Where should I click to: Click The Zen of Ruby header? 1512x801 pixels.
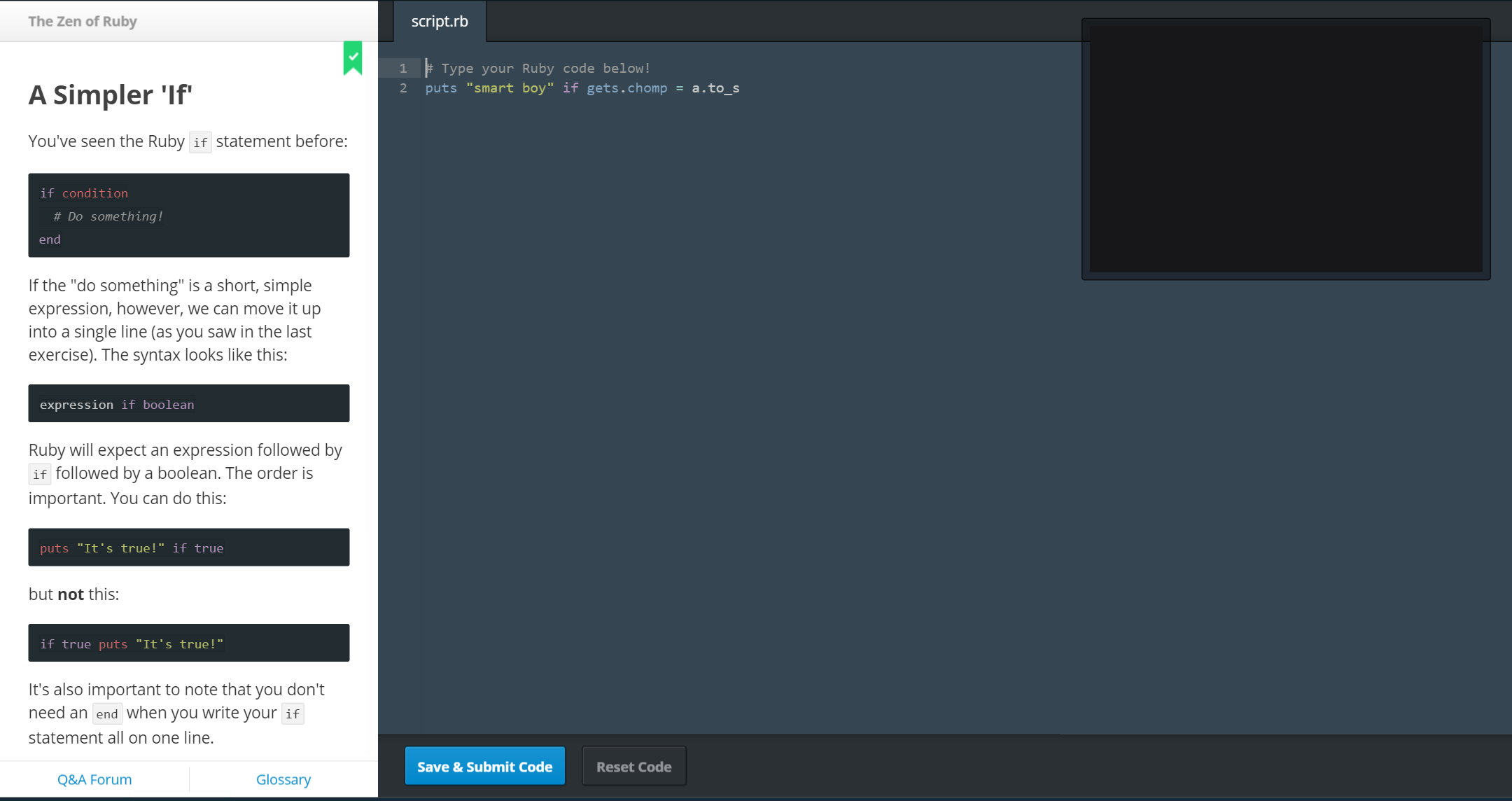tap(83, 21)
